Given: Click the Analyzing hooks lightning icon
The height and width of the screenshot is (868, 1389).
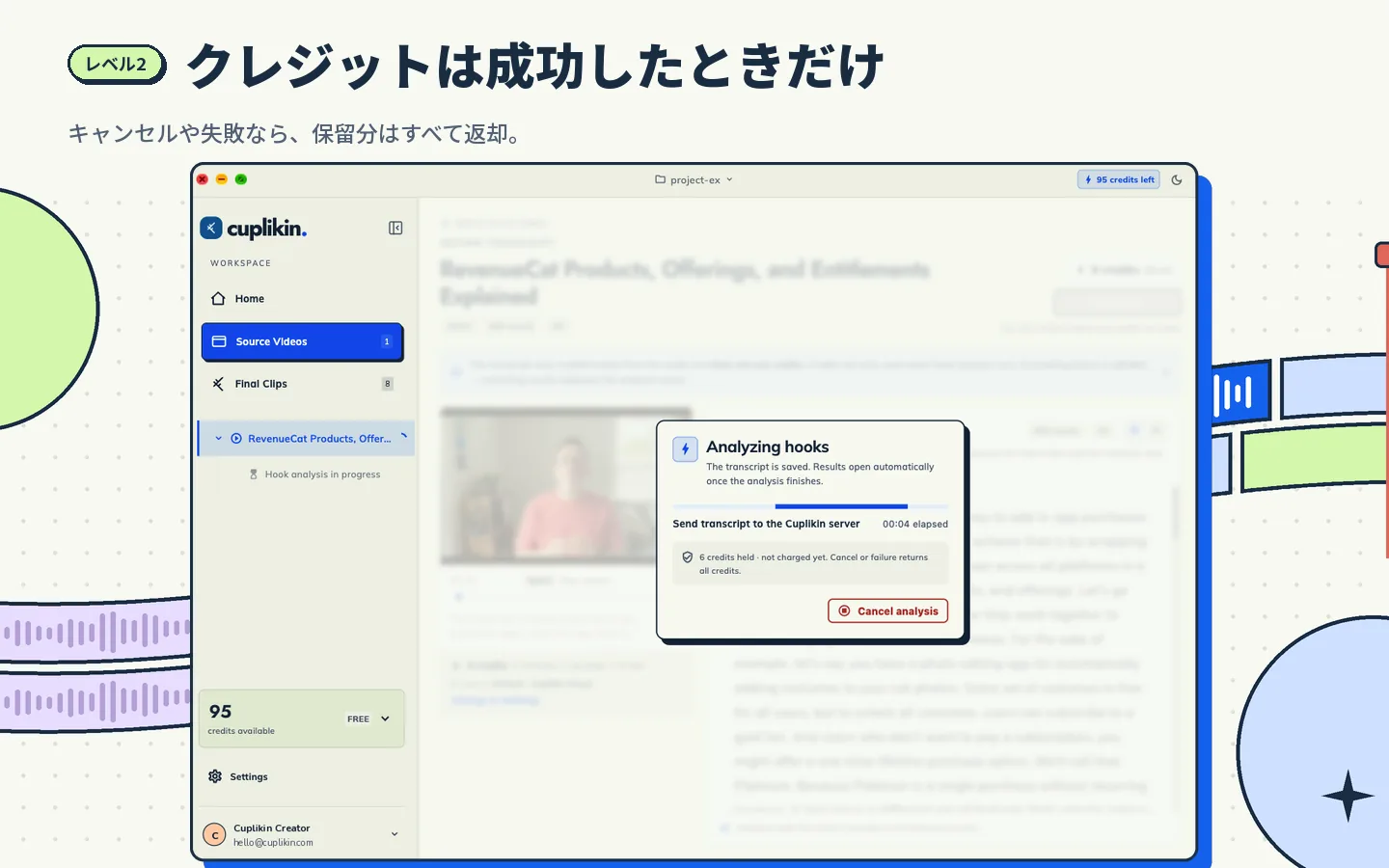Looking at the screenshot, I should [685, 448].
